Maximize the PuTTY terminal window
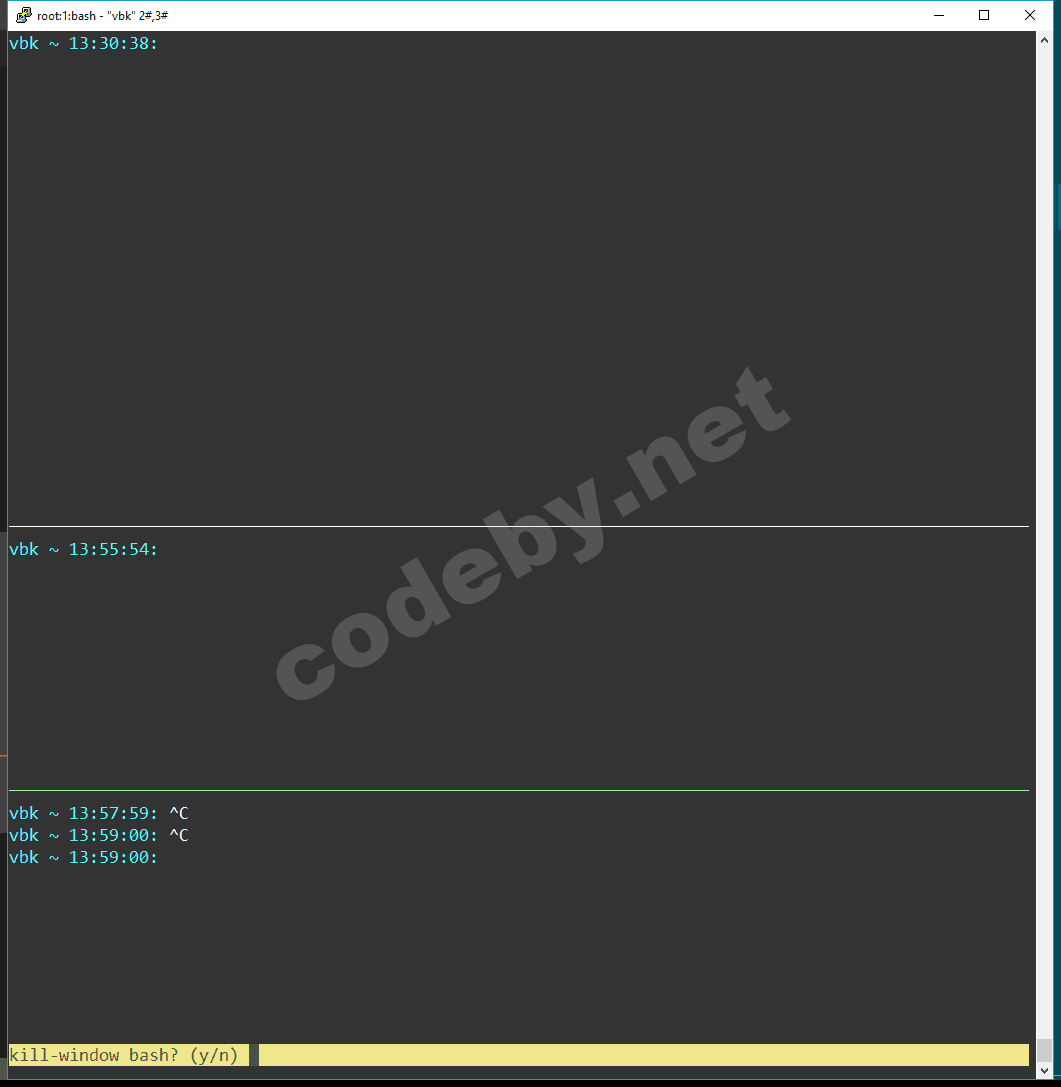Viewport: 1061px width, 1087px height. pos(983,15)
